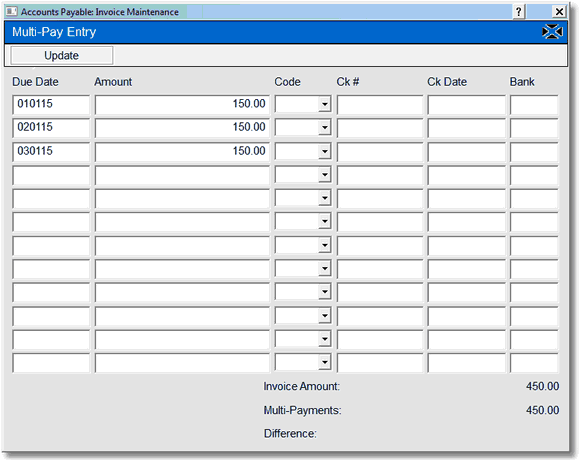Viewport: 581px width, 463px height.
Task: Click empty Amount field in fourth row
Action: (x=182, y=175)
